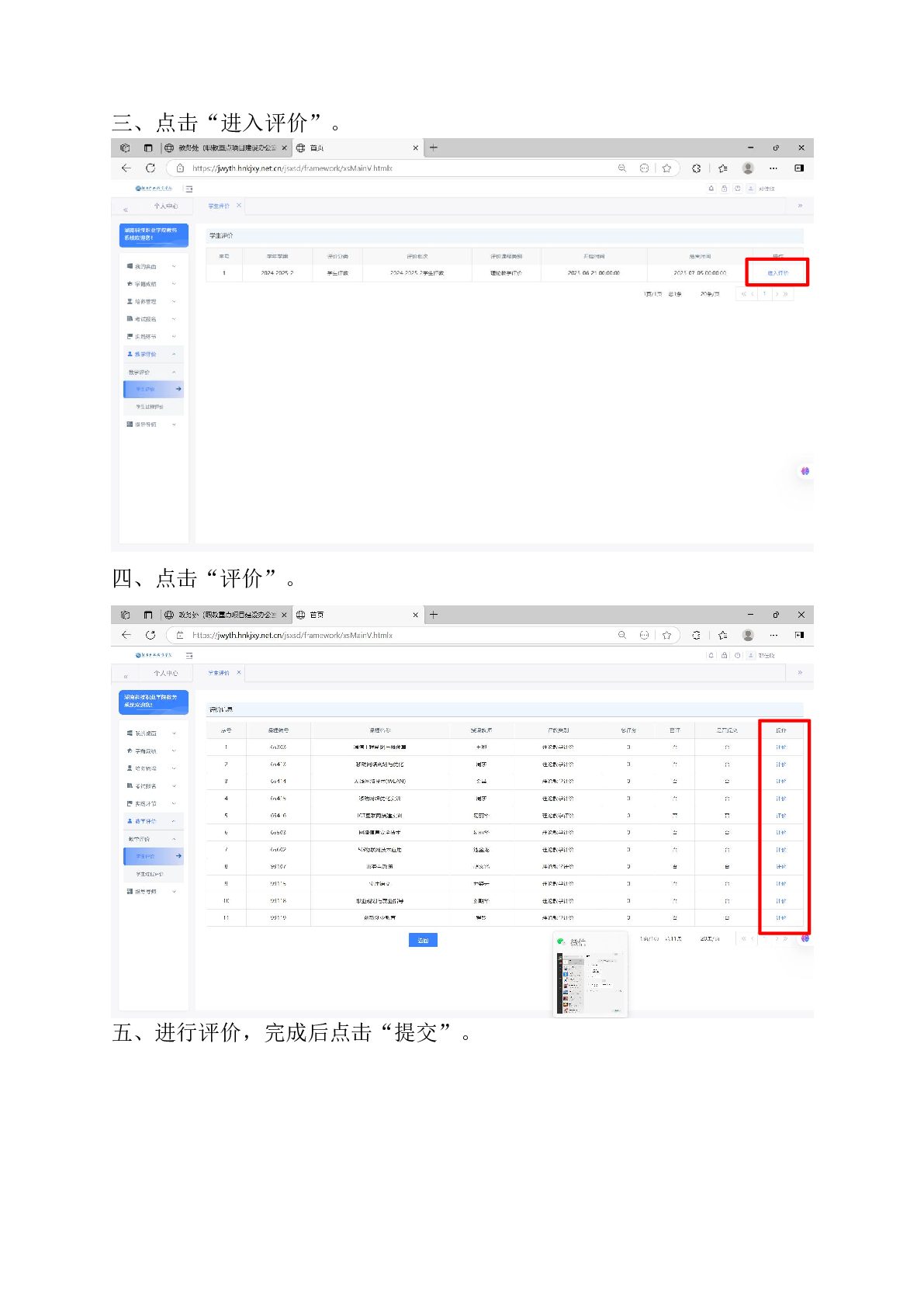Open the 20条/页 page size dropdown in step-three
This screenshot has height=1307, width=924.
(709, 294)
